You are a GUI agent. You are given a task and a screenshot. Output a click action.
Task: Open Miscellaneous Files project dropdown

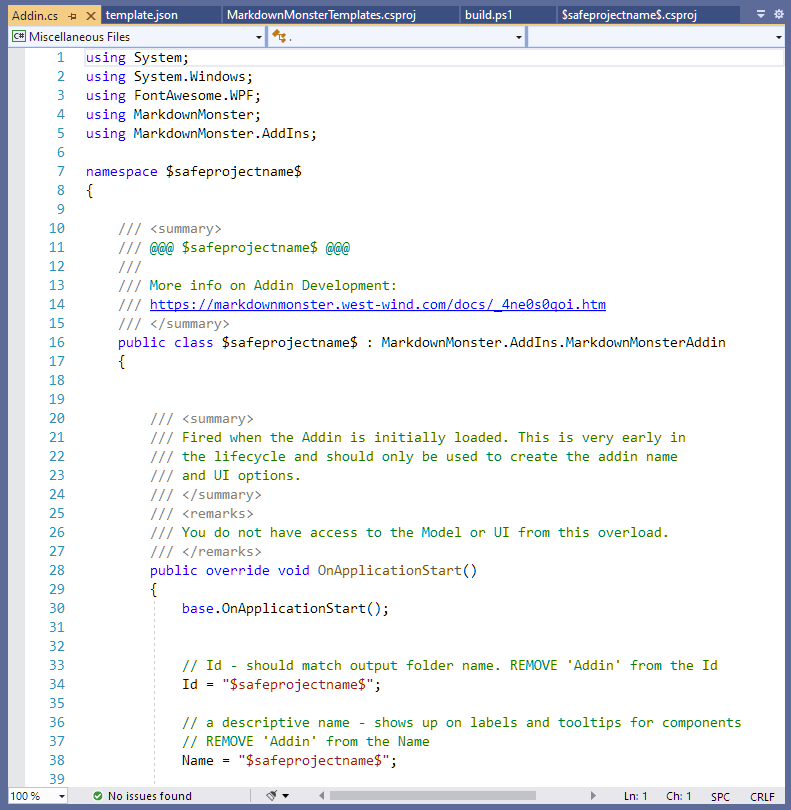pyautogui.click(x=259, y=37)
